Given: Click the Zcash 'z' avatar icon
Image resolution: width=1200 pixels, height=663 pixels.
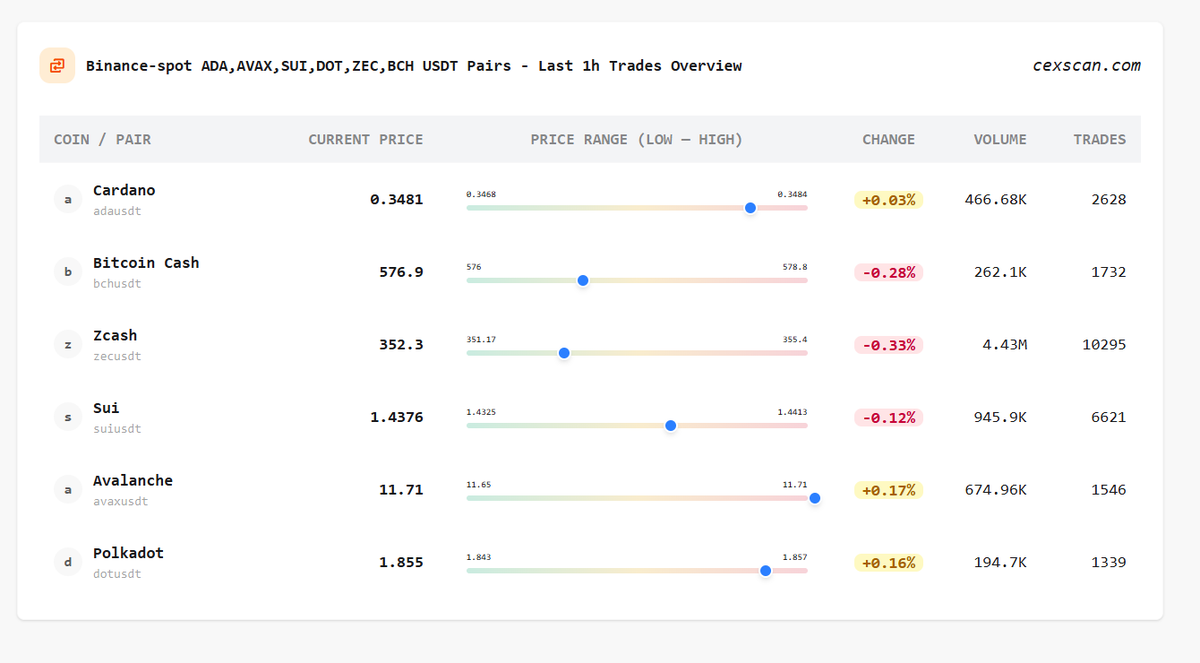Looking at the screenshot, I should 68,345.
